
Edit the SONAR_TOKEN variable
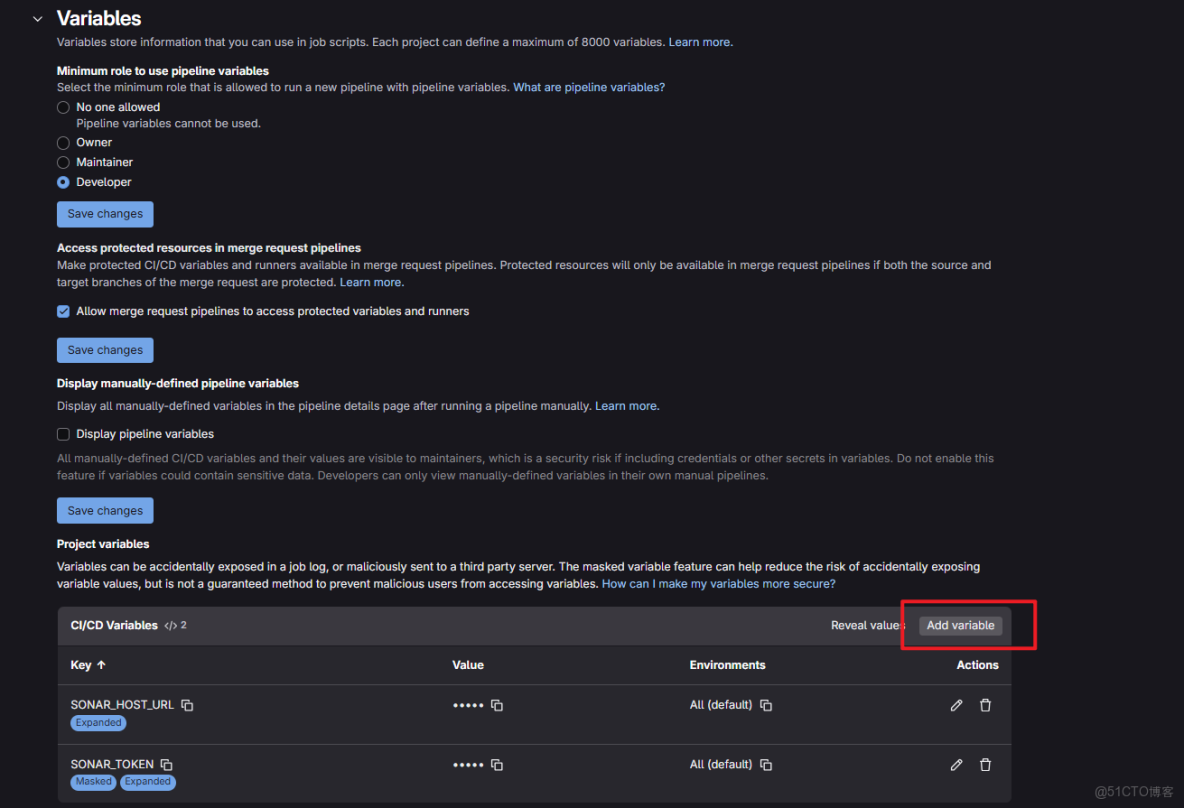tap(956, 764)
